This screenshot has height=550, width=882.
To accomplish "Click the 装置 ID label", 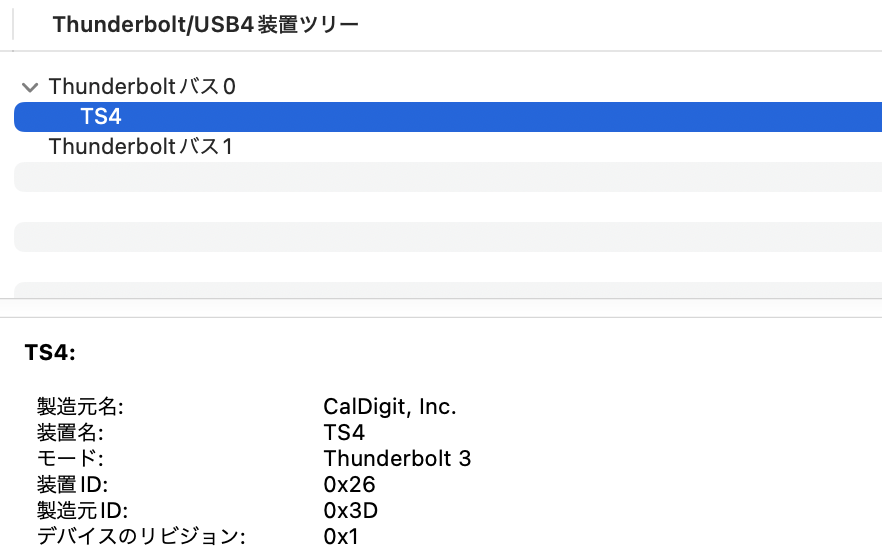I will click(72, 484).
